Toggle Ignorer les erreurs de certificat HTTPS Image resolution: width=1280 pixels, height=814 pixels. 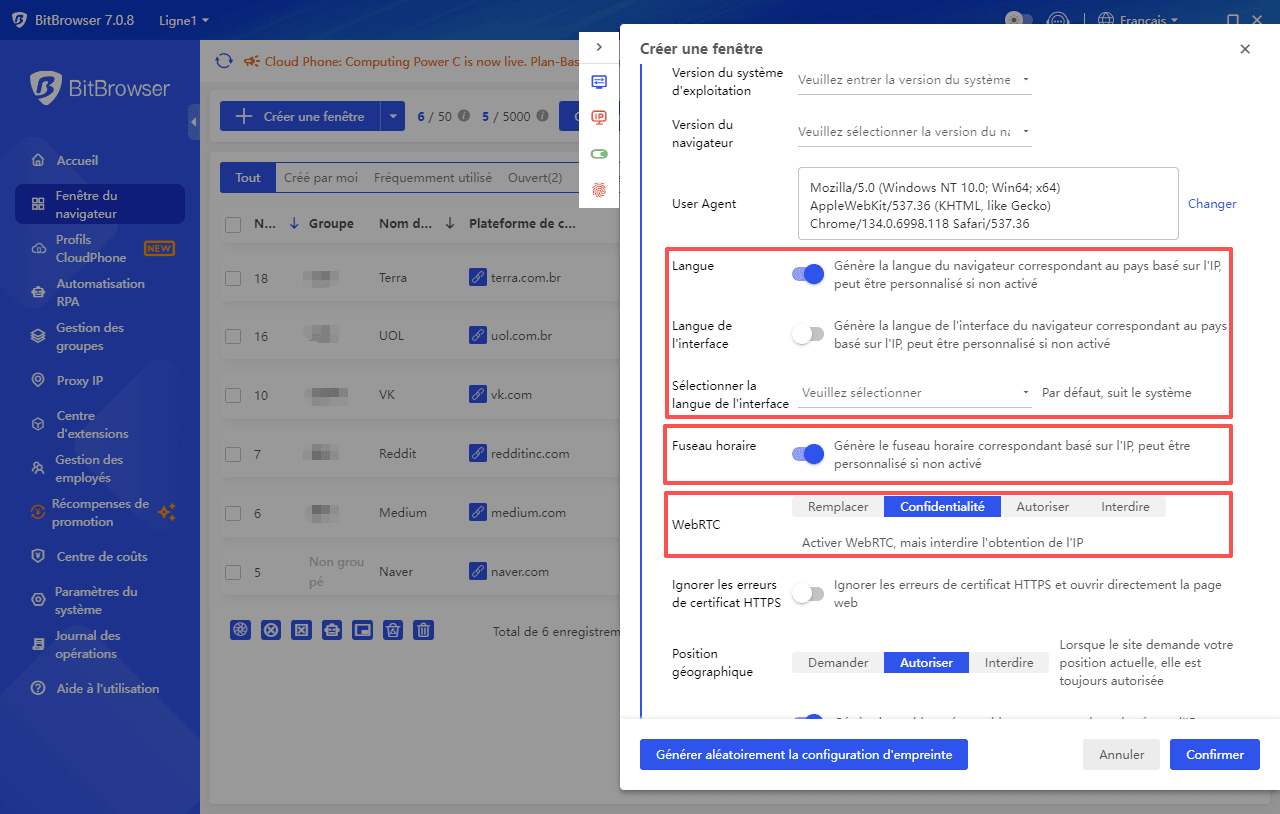(806, 593)
